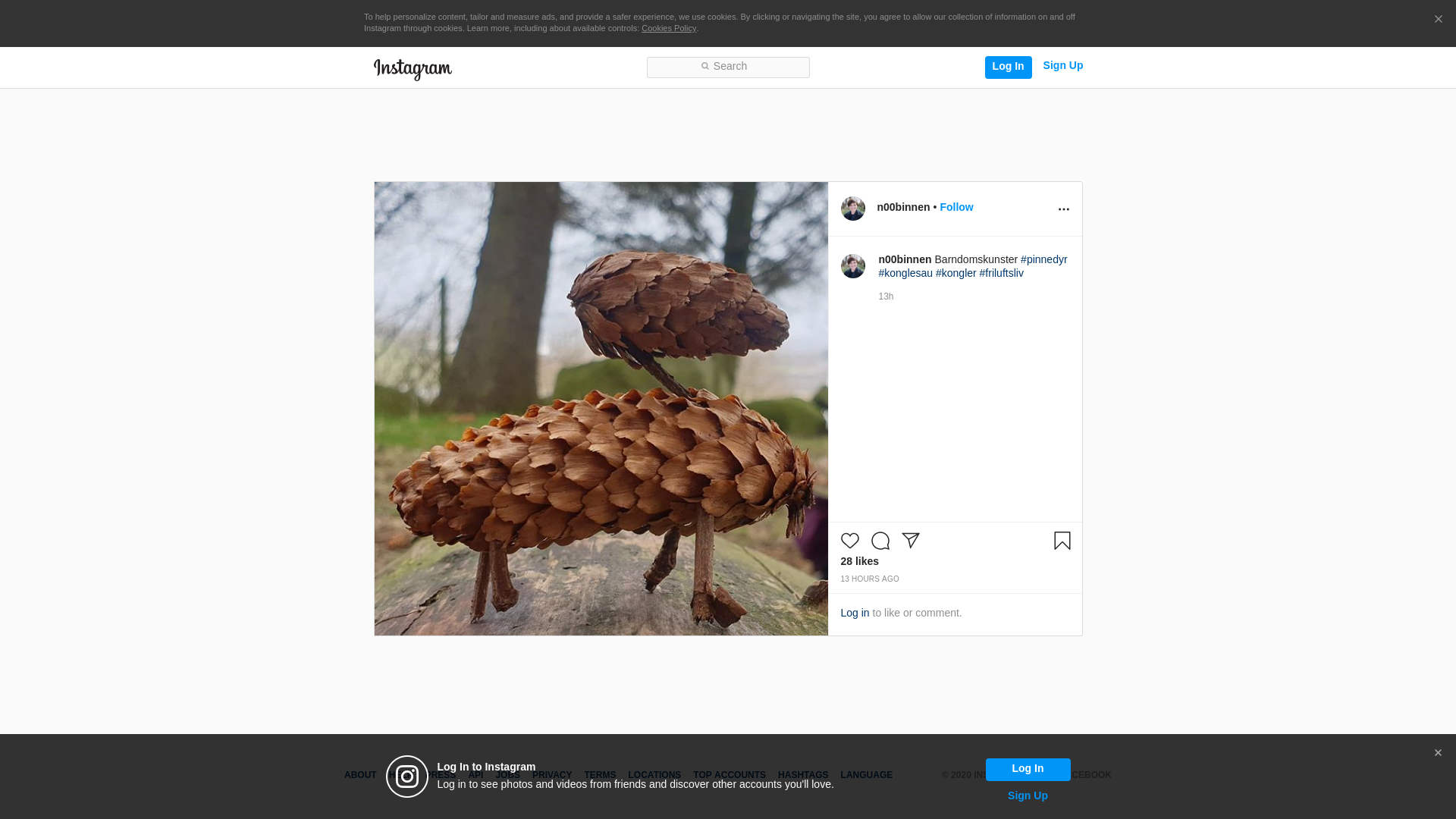1456x819 pixels.
Task: Dismiss the cookie notice banner
Action: [x=1438, y=20]
